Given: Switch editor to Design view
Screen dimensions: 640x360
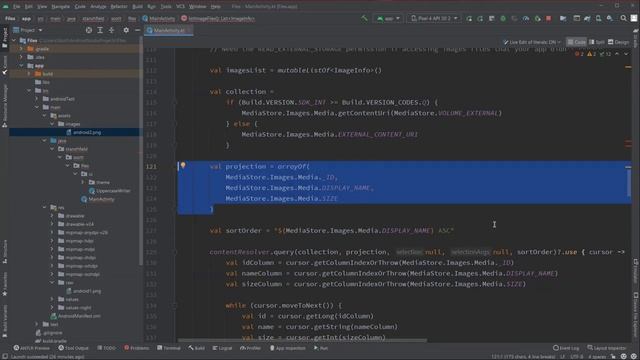Looking at the screenshot, I should 618,42.
